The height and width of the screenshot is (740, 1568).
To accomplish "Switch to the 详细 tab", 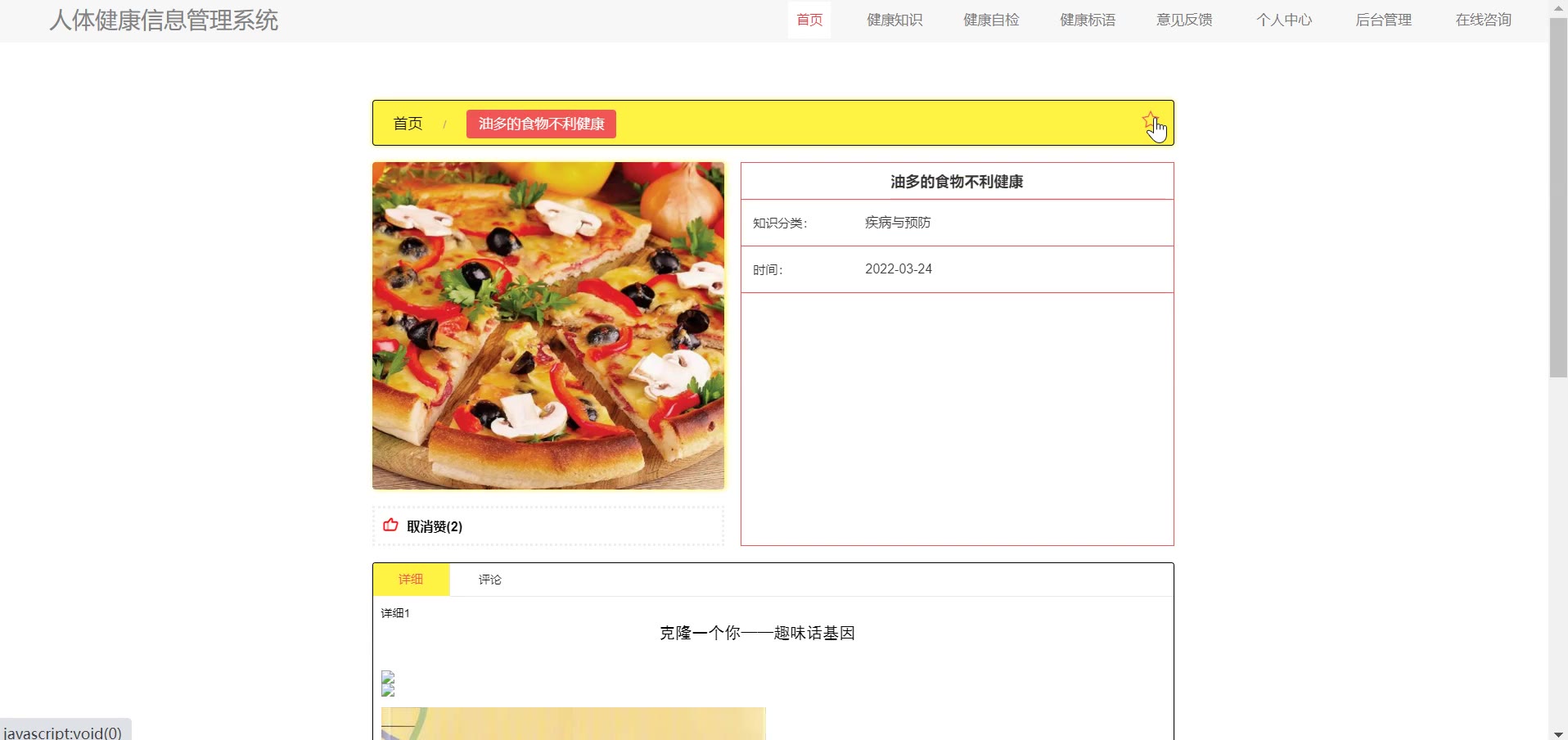I will click(411, 580).
